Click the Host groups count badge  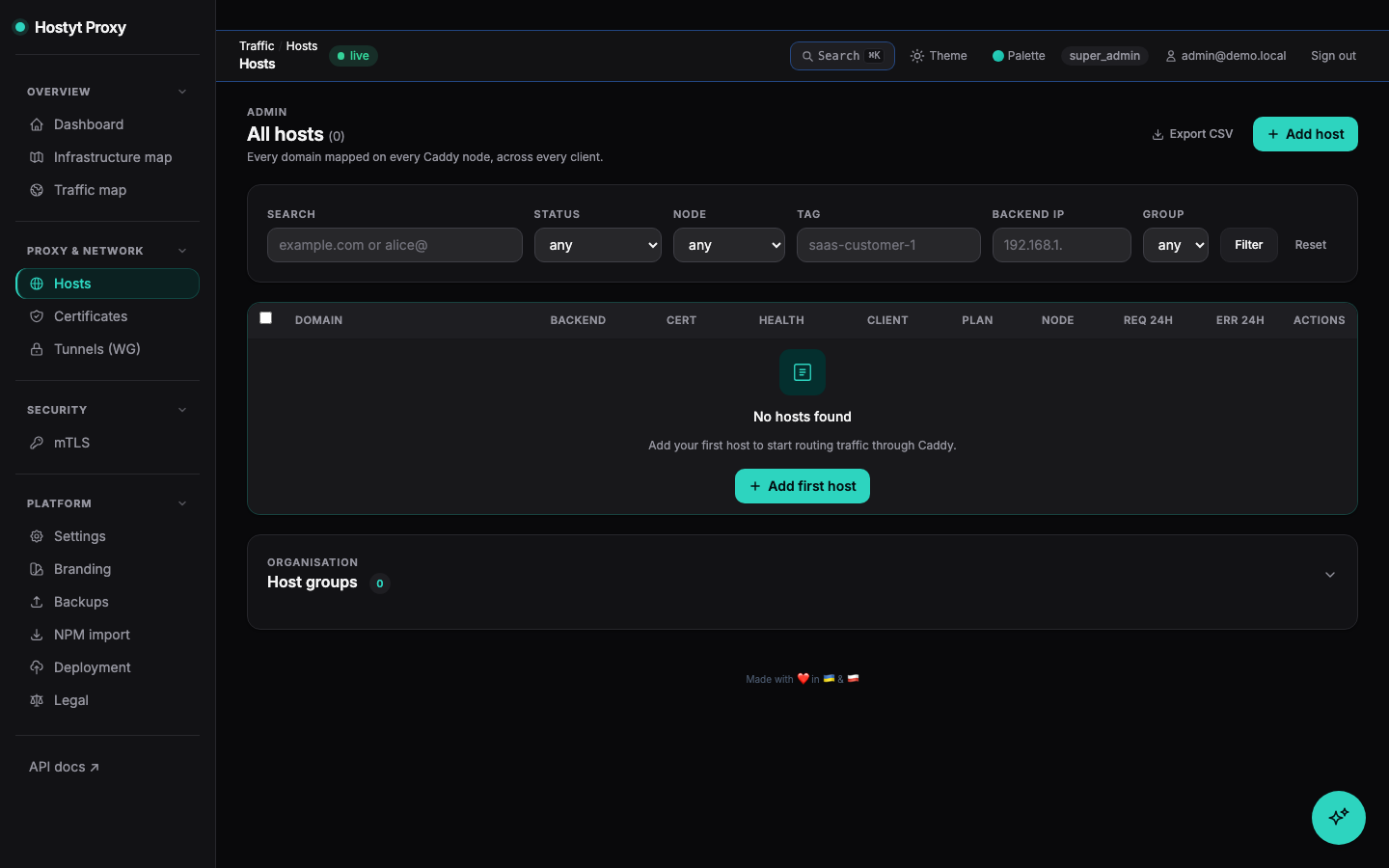tap(380, 583)
